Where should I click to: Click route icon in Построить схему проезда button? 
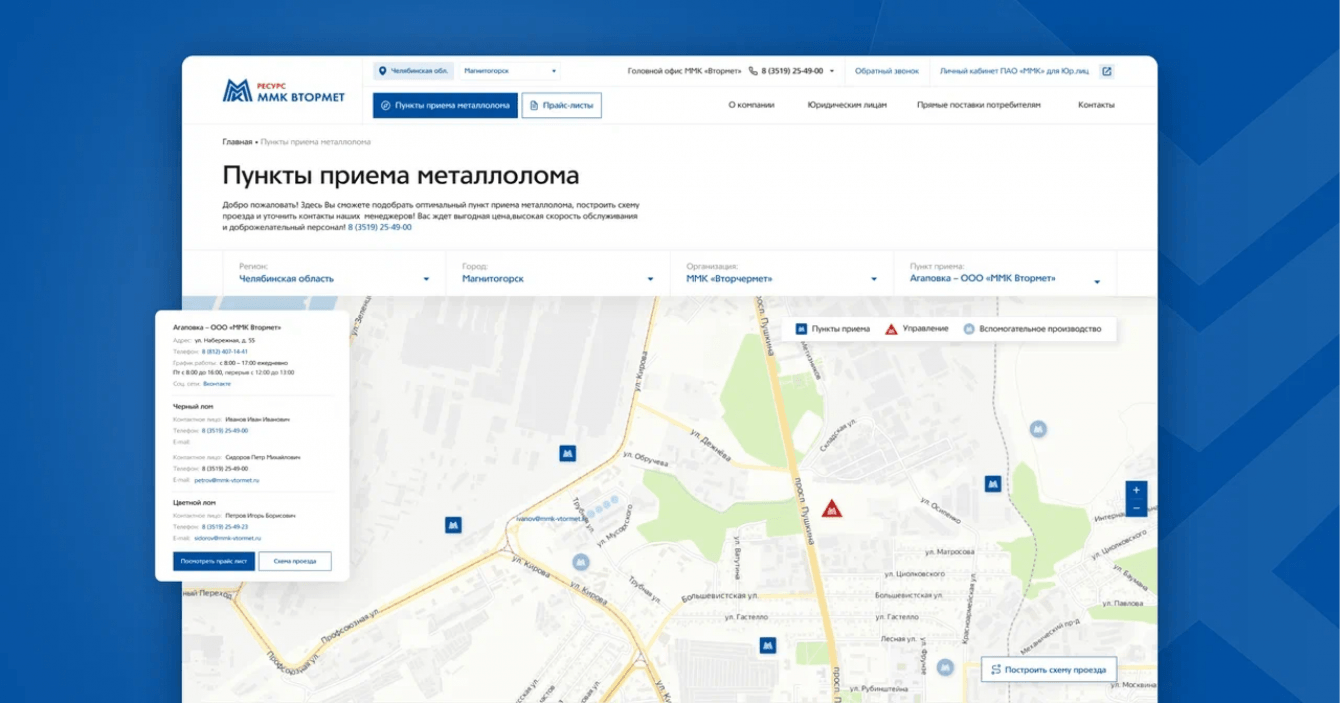(x=995, y=669)
